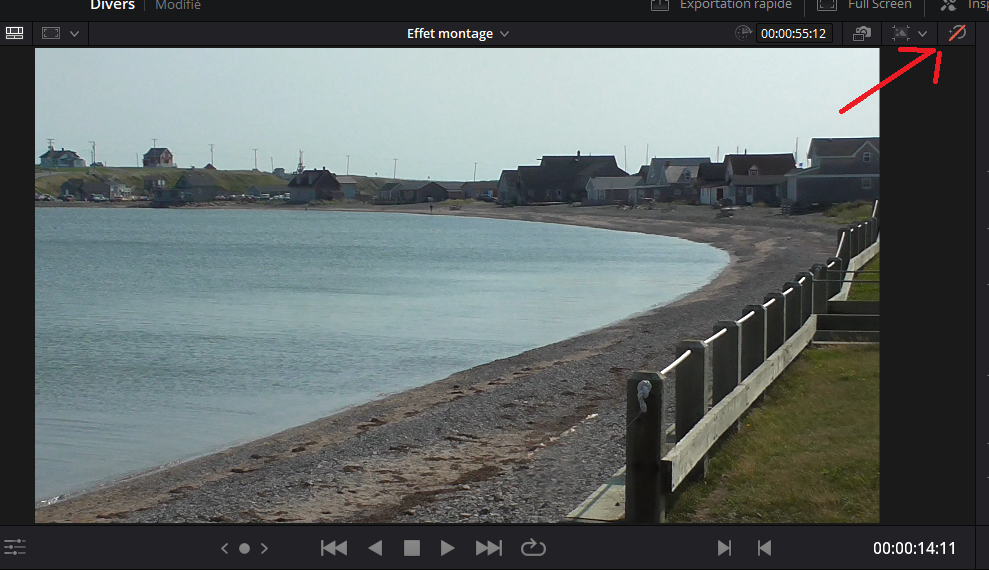The height and width of the screenshot is (570, 989).
Task: Click the viewer tools sliders icon
Action: (15, 547)
